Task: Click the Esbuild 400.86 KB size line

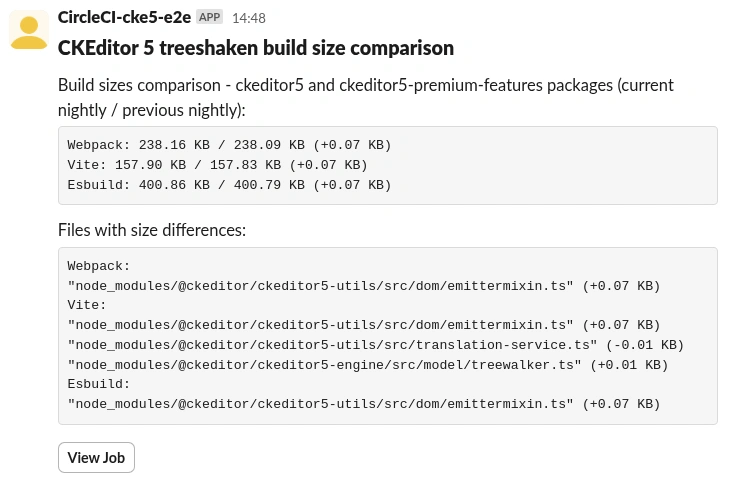Action: (x=229, y=185)
